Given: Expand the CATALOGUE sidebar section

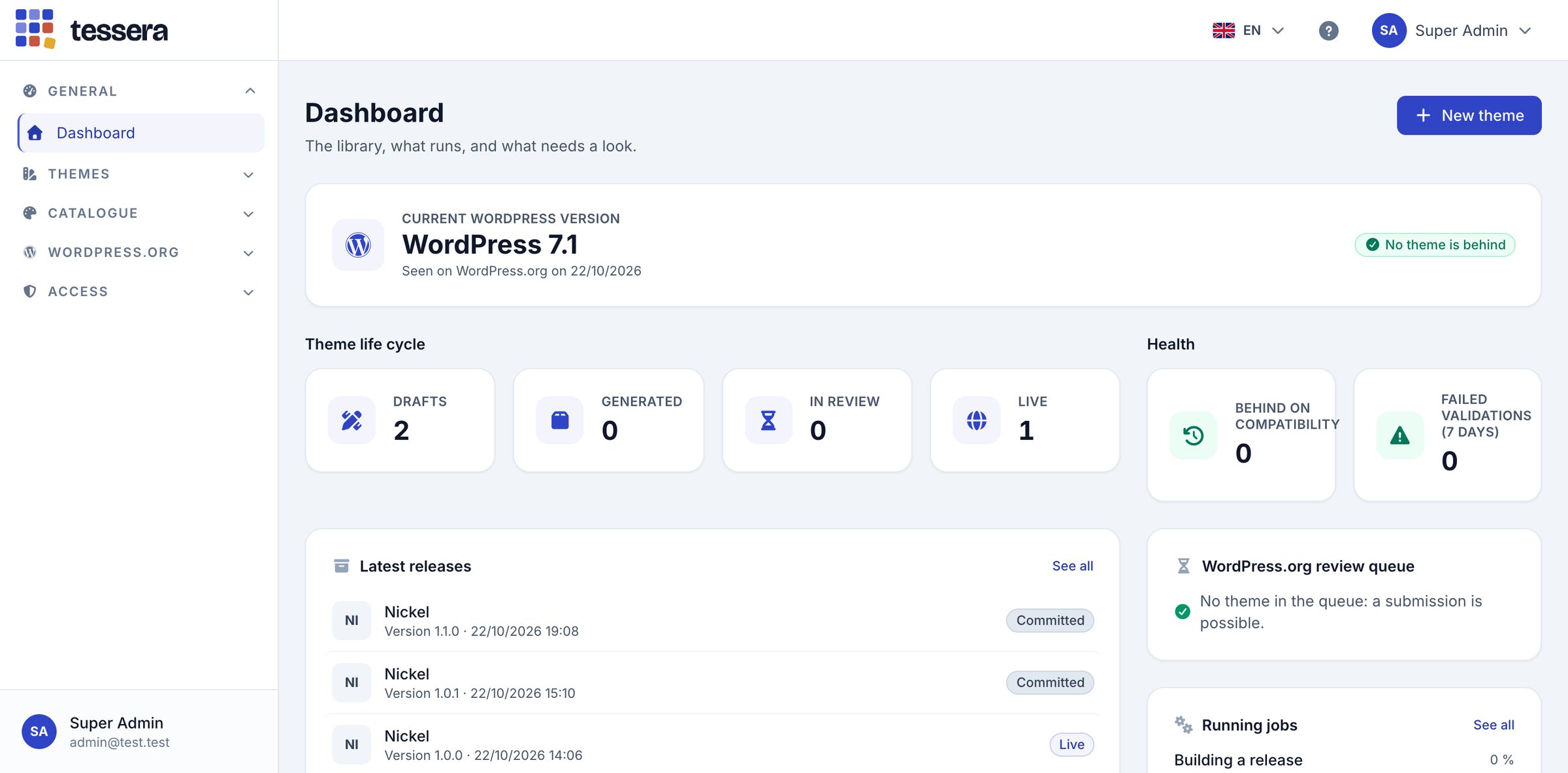Looking at the screenshot, I should (140, 213).
